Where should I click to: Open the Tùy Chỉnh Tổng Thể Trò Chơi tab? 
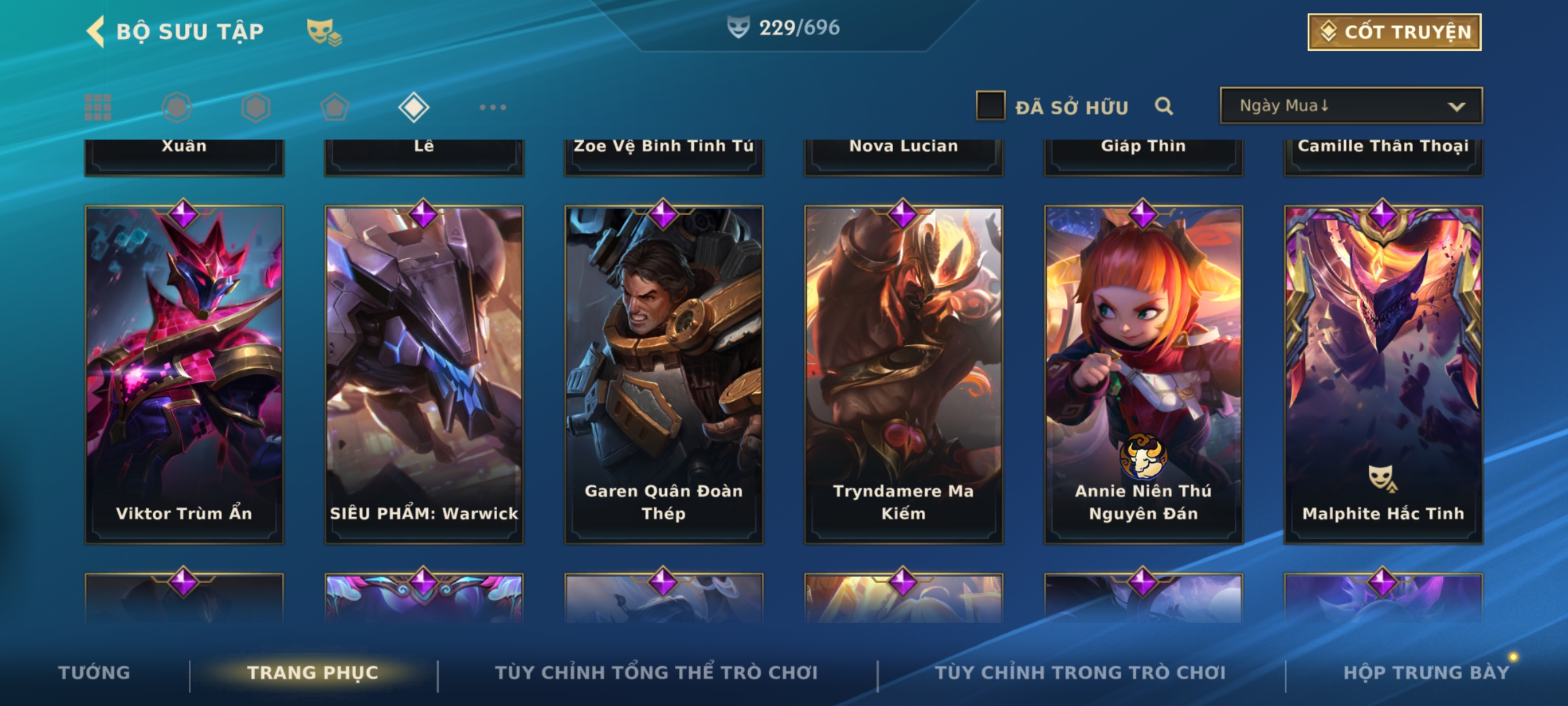(x=656, y=672)
